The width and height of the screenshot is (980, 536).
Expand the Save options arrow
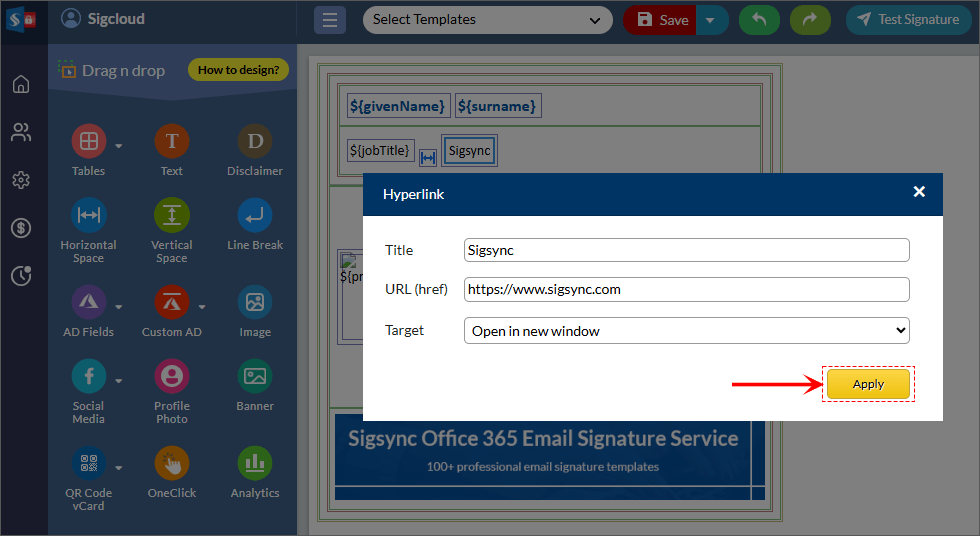[711, 20]
